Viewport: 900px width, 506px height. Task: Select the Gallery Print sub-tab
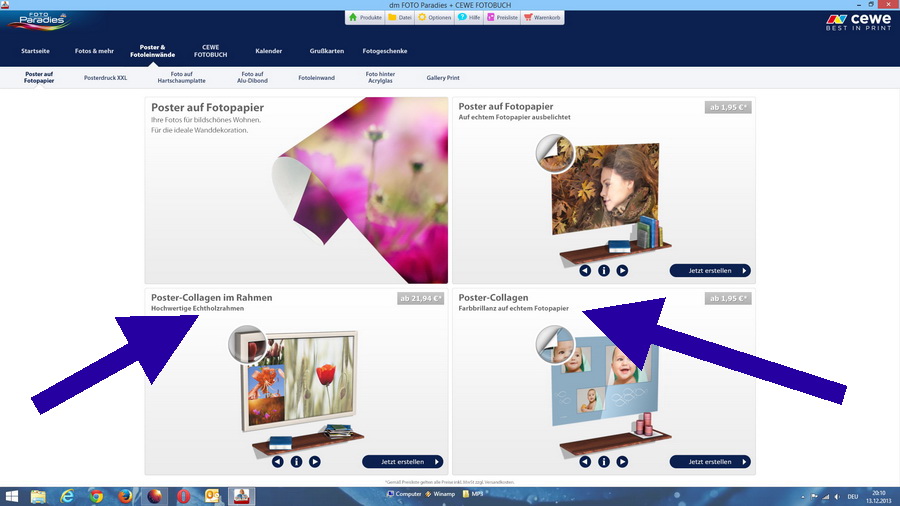pos(443,77)
